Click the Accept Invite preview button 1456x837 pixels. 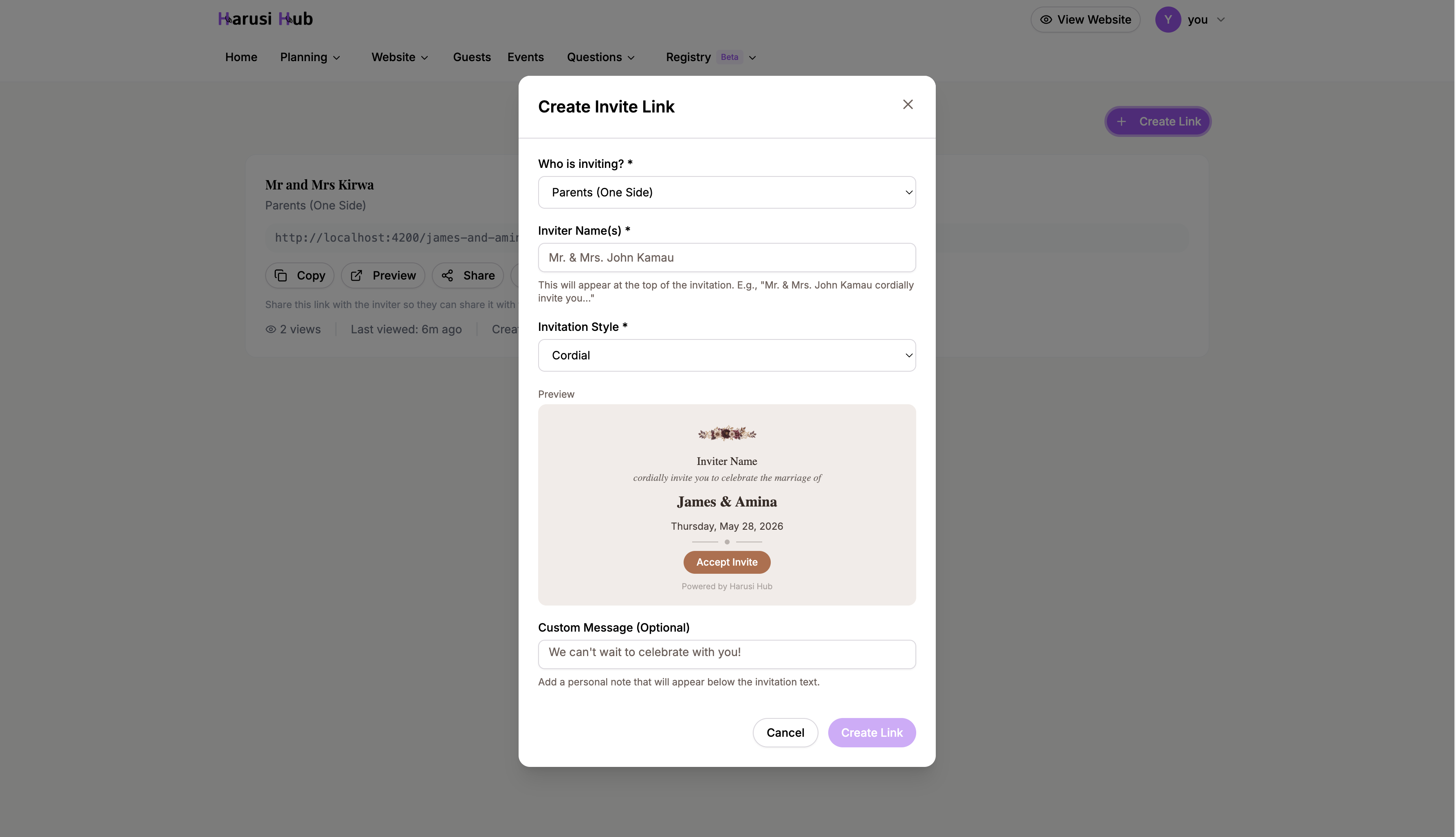(x=726, y=562)
